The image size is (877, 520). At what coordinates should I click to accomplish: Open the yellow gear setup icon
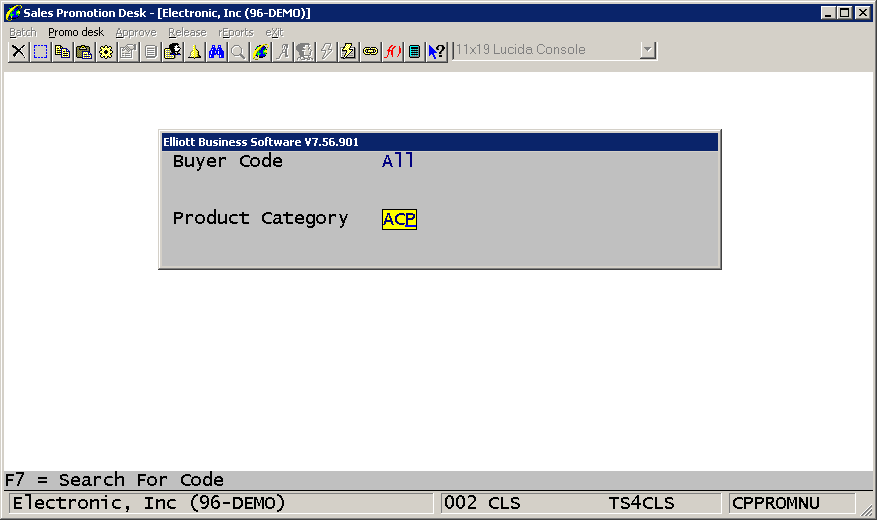tap(106, 51)
